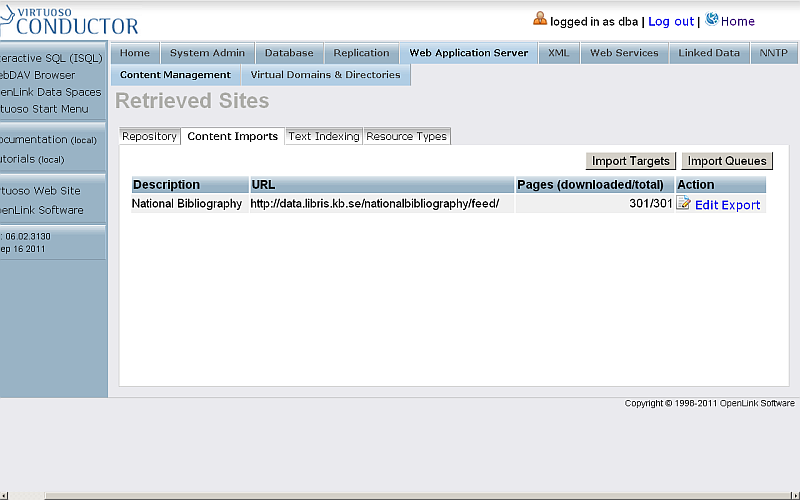Viewport: 800px width, 500px height.
Task: Open the Import Targets page
Action: tap(630, 161)
